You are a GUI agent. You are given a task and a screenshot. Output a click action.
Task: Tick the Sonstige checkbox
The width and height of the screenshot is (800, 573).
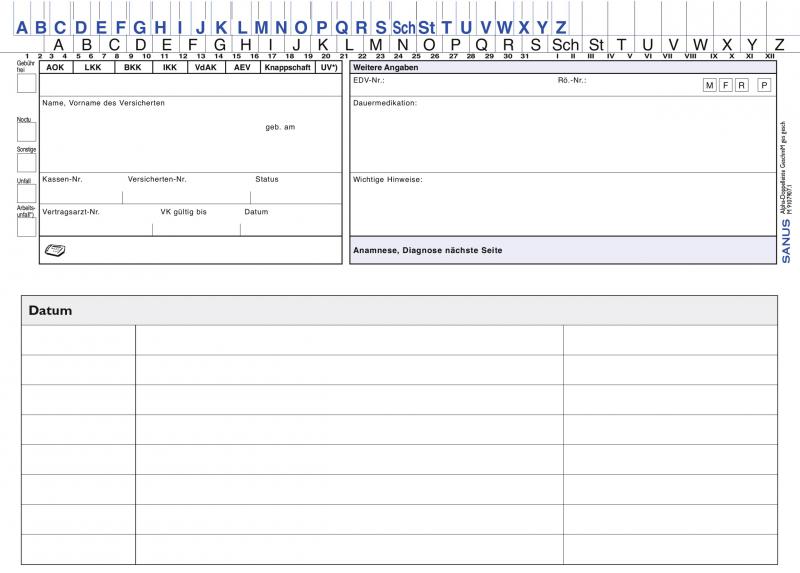tap(26, 163)
